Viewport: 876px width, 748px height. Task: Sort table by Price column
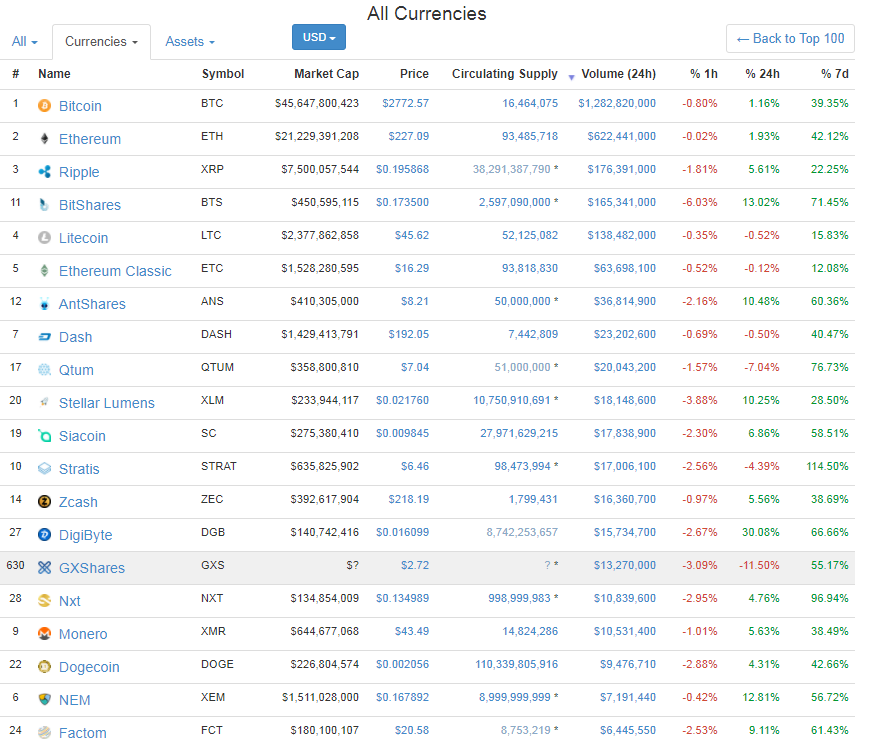[x=414, y=74]
